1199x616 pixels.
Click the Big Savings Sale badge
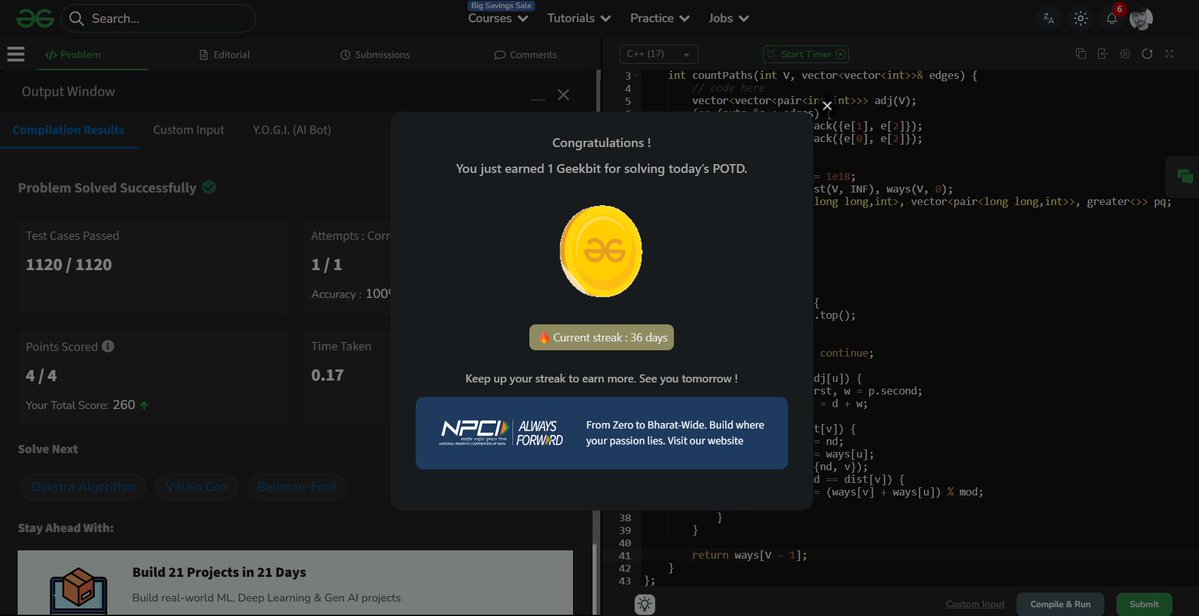501,5
